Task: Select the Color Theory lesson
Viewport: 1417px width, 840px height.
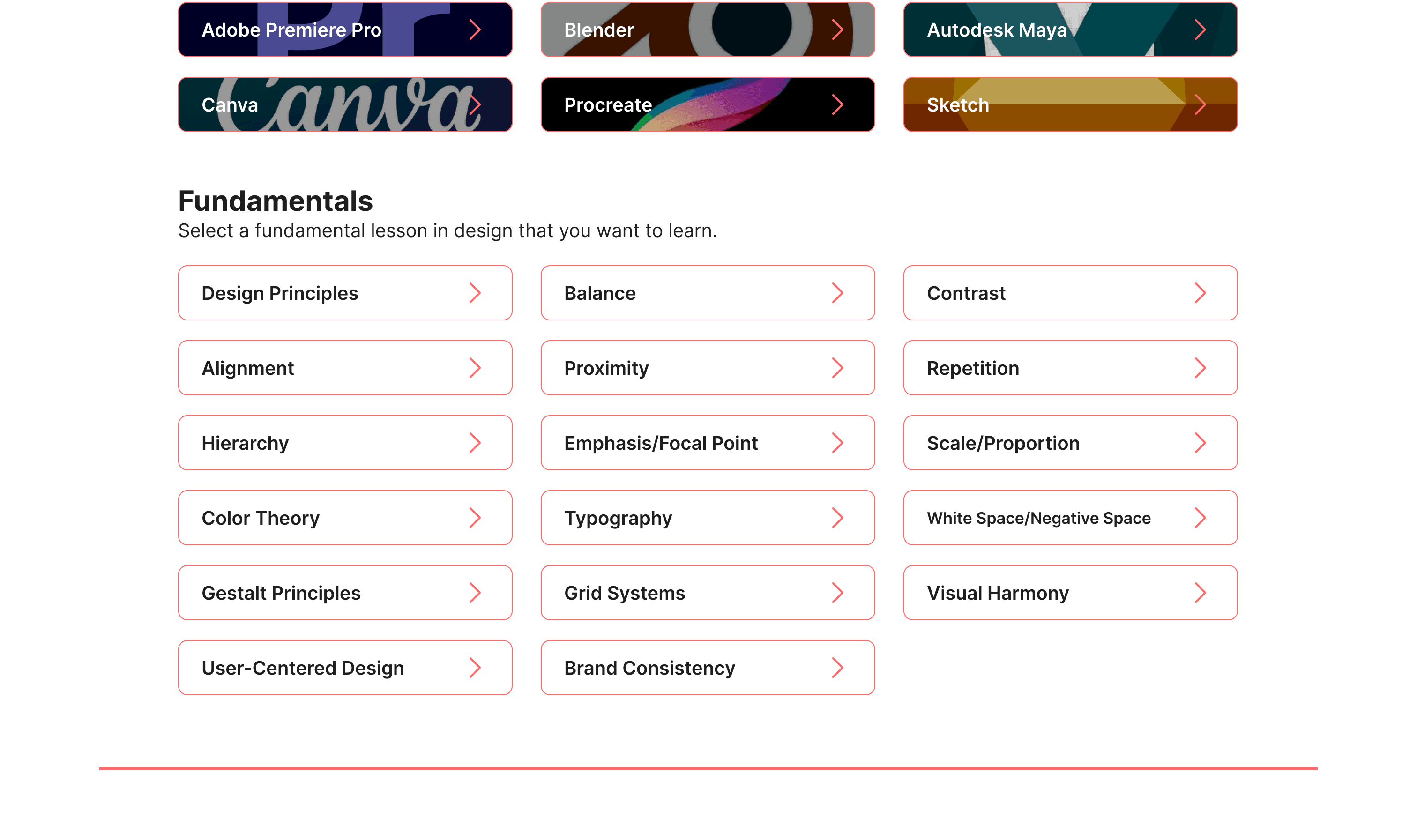Action: (x=345, y=518)
